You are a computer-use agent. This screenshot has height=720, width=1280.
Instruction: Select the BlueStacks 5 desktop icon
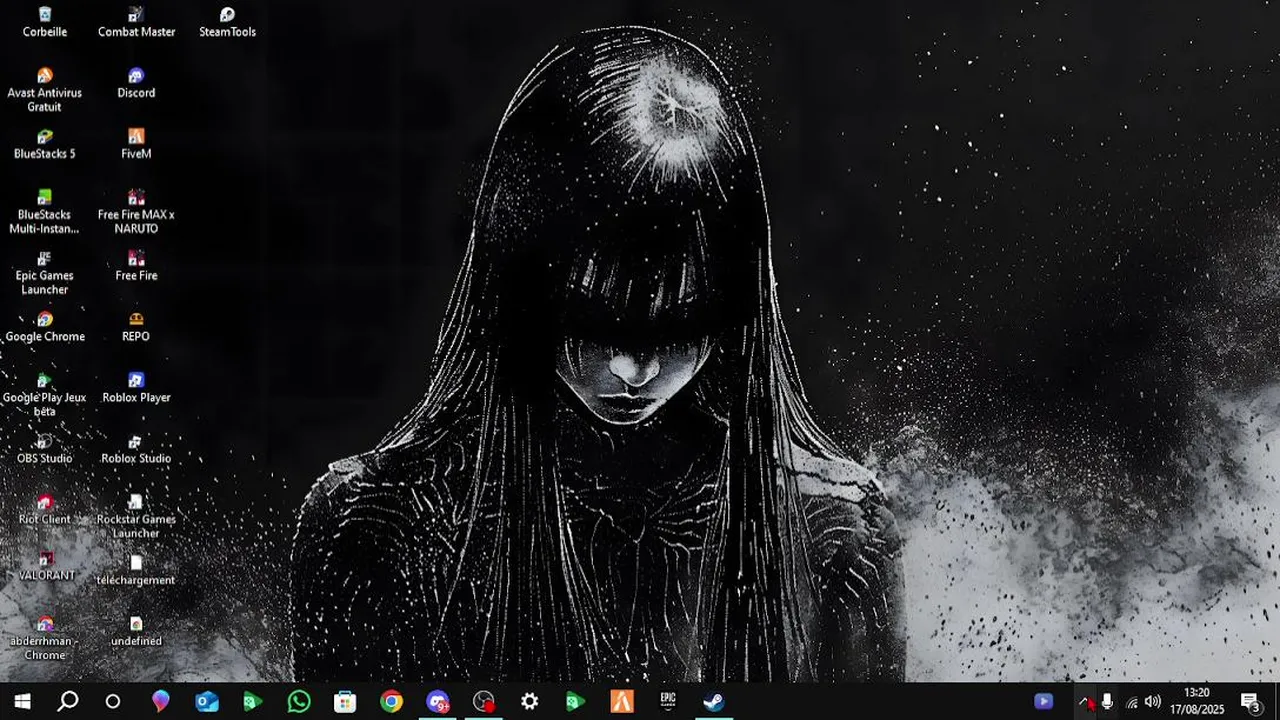(x=45, y=144)
